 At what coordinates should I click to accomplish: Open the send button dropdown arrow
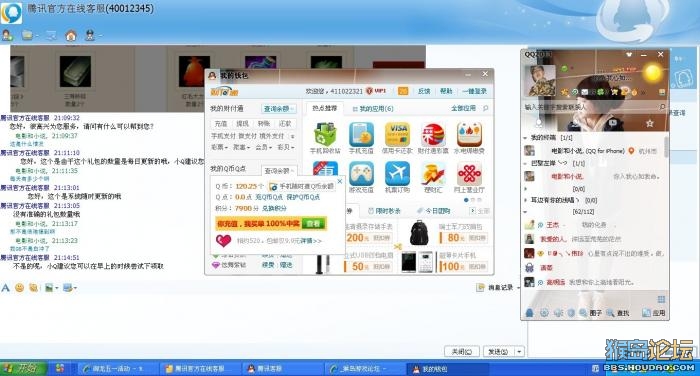519,352
